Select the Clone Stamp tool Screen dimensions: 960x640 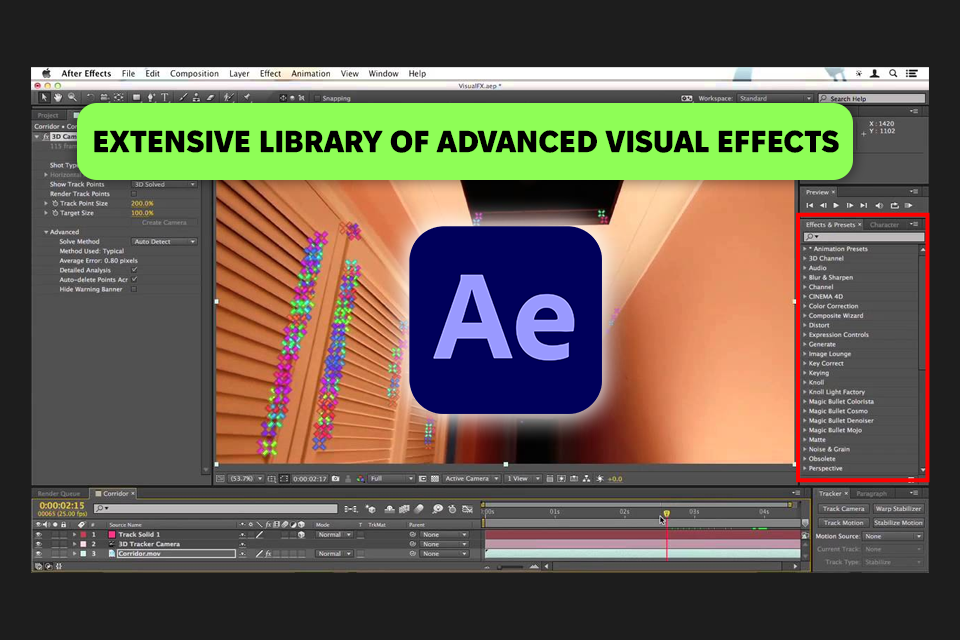coord(196,98)
